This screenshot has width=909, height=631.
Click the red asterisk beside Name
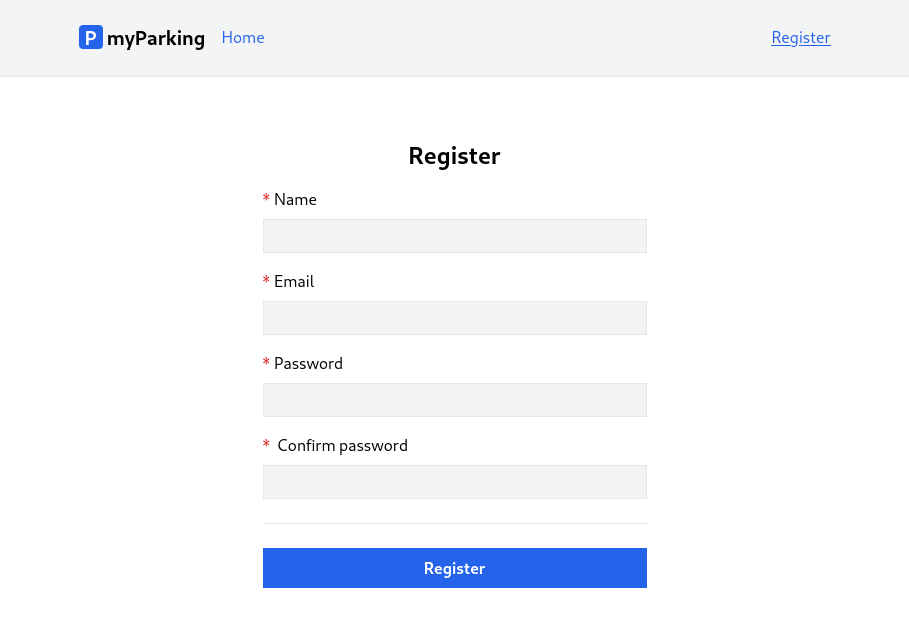[x=266, y=198]
